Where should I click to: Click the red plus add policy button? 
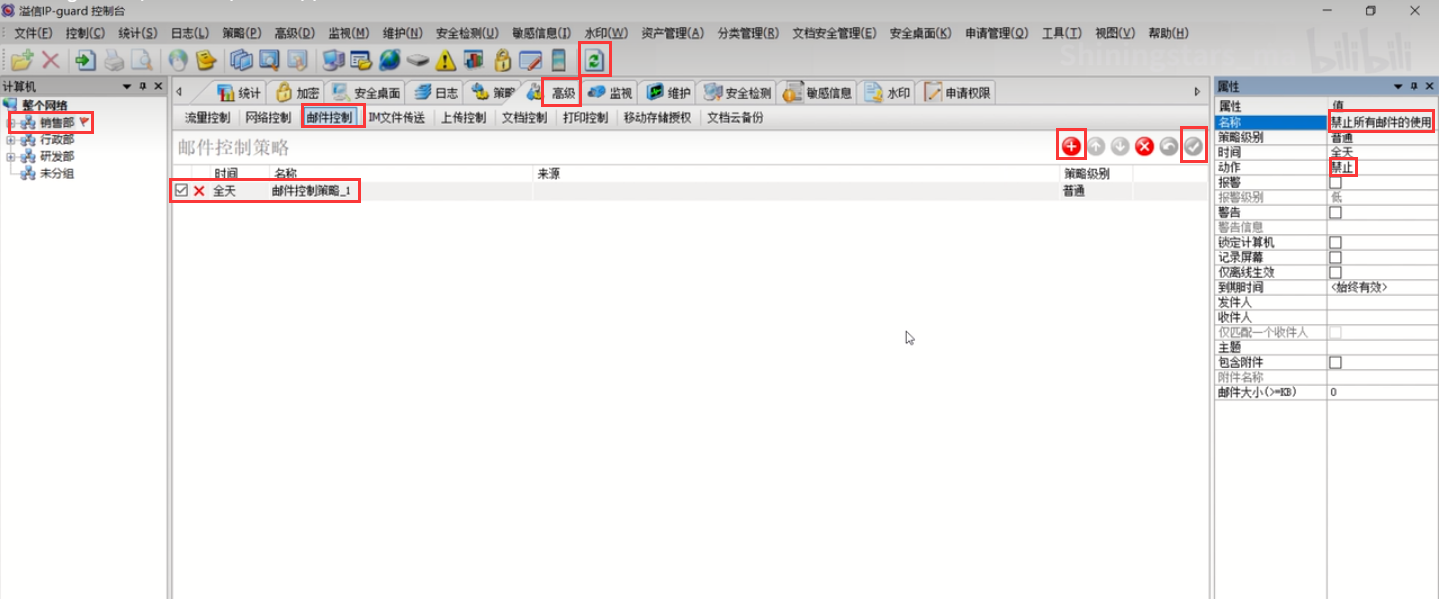[1071, 146]
